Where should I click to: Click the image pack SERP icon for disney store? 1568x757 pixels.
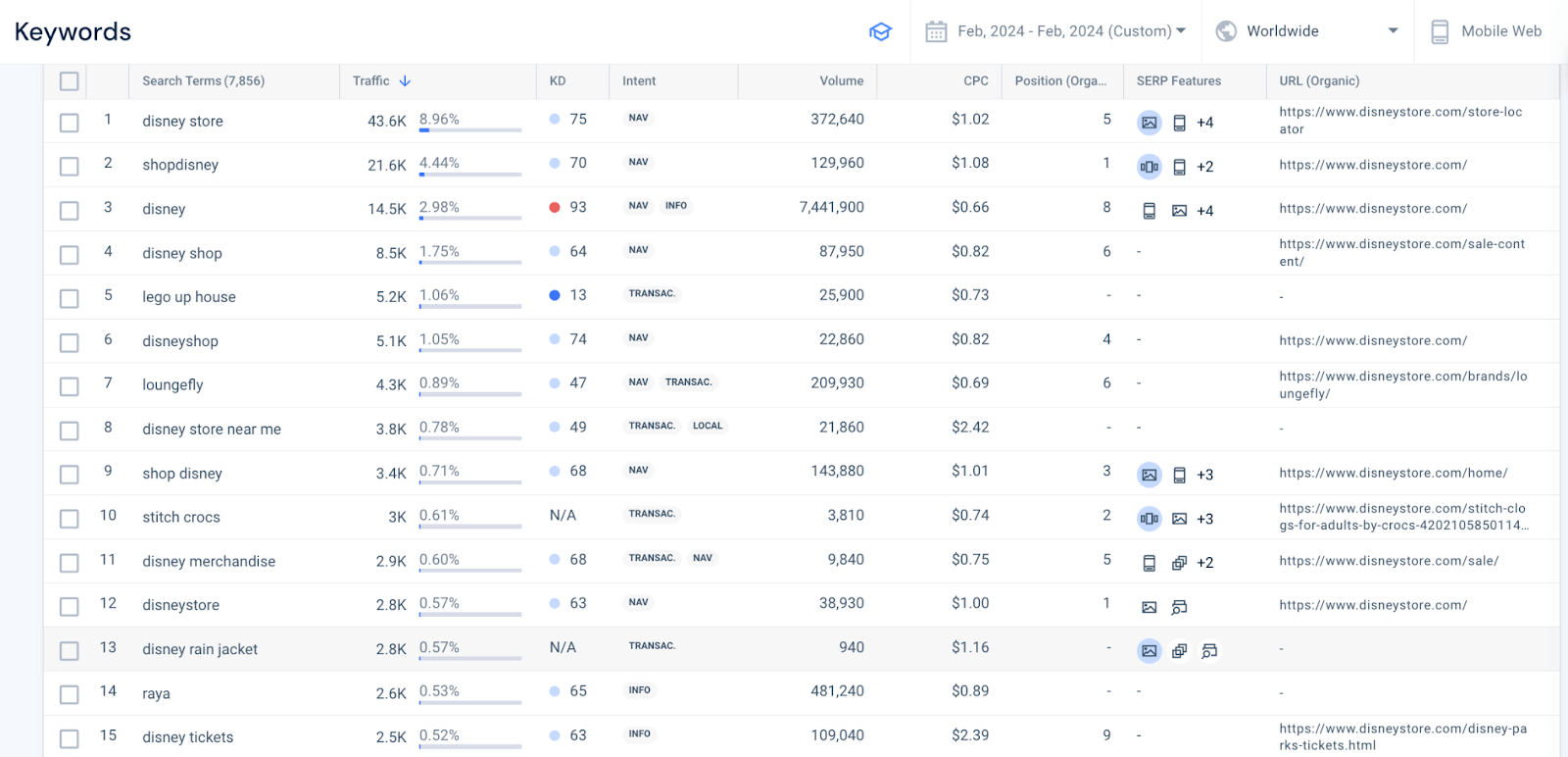pos(1150,123)
